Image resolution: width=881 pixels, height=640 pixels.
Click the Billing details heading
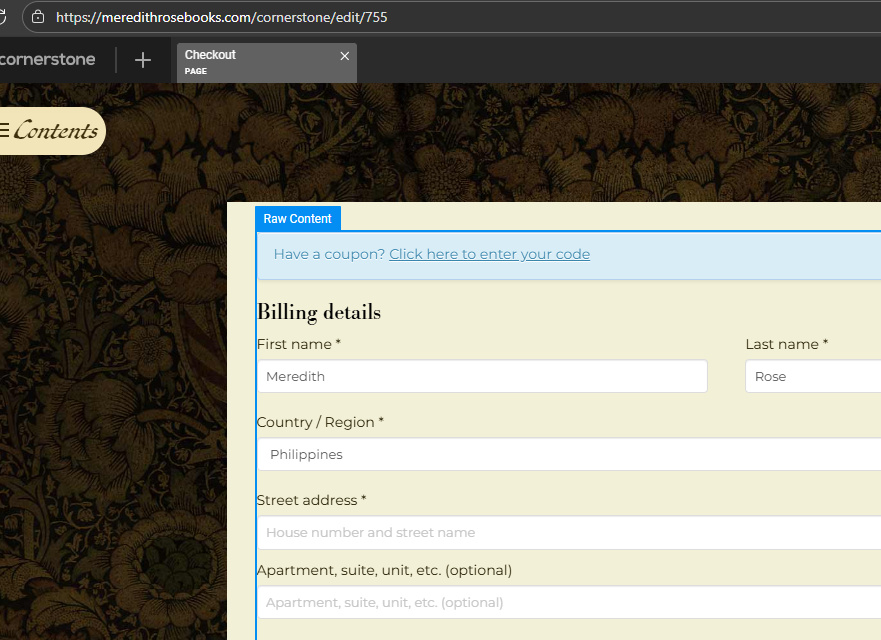click(x=319, y=312)
